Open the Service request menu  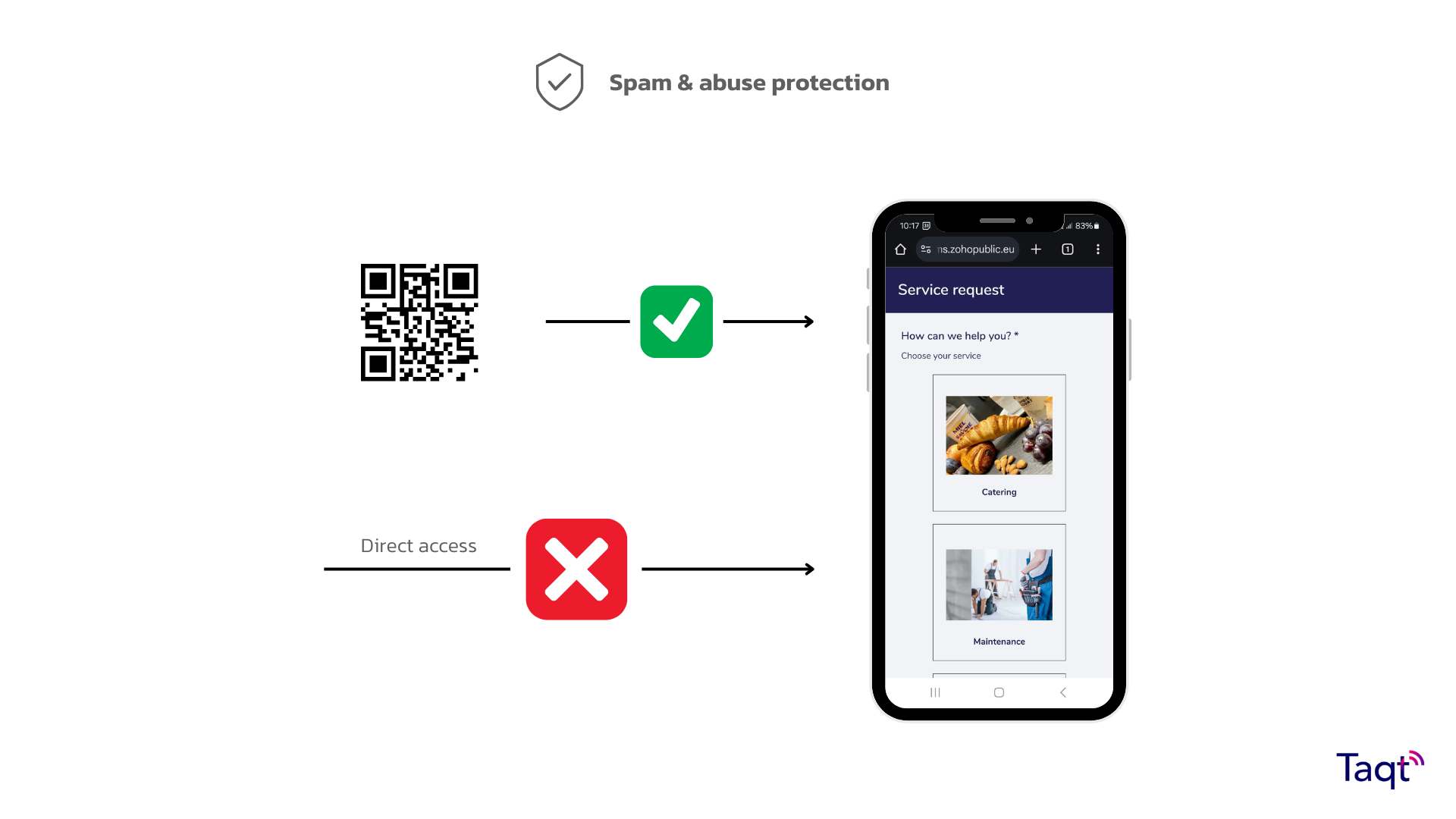point(951,289)
